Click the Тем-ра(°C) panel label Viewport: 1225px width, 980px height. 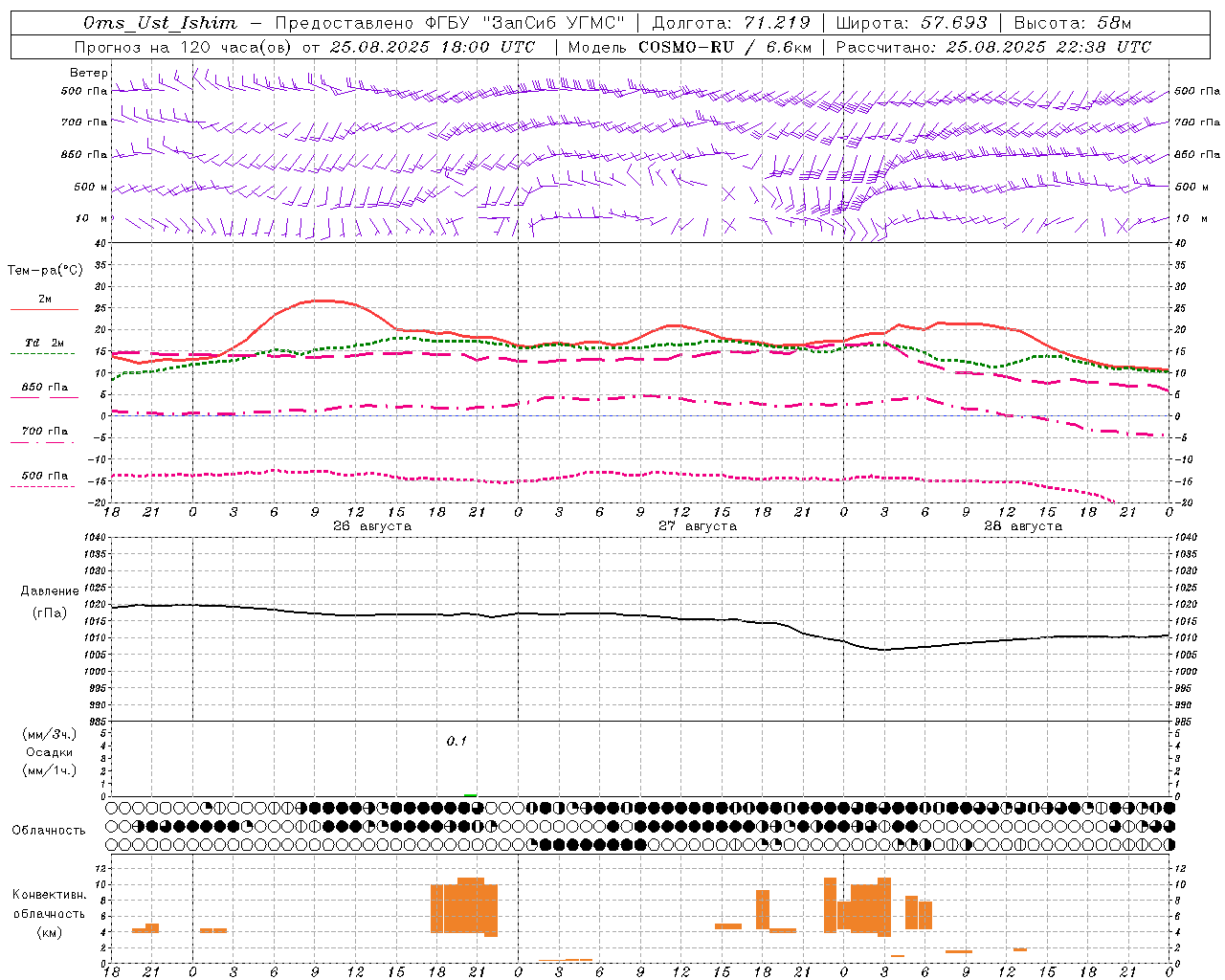pos(45,271)
